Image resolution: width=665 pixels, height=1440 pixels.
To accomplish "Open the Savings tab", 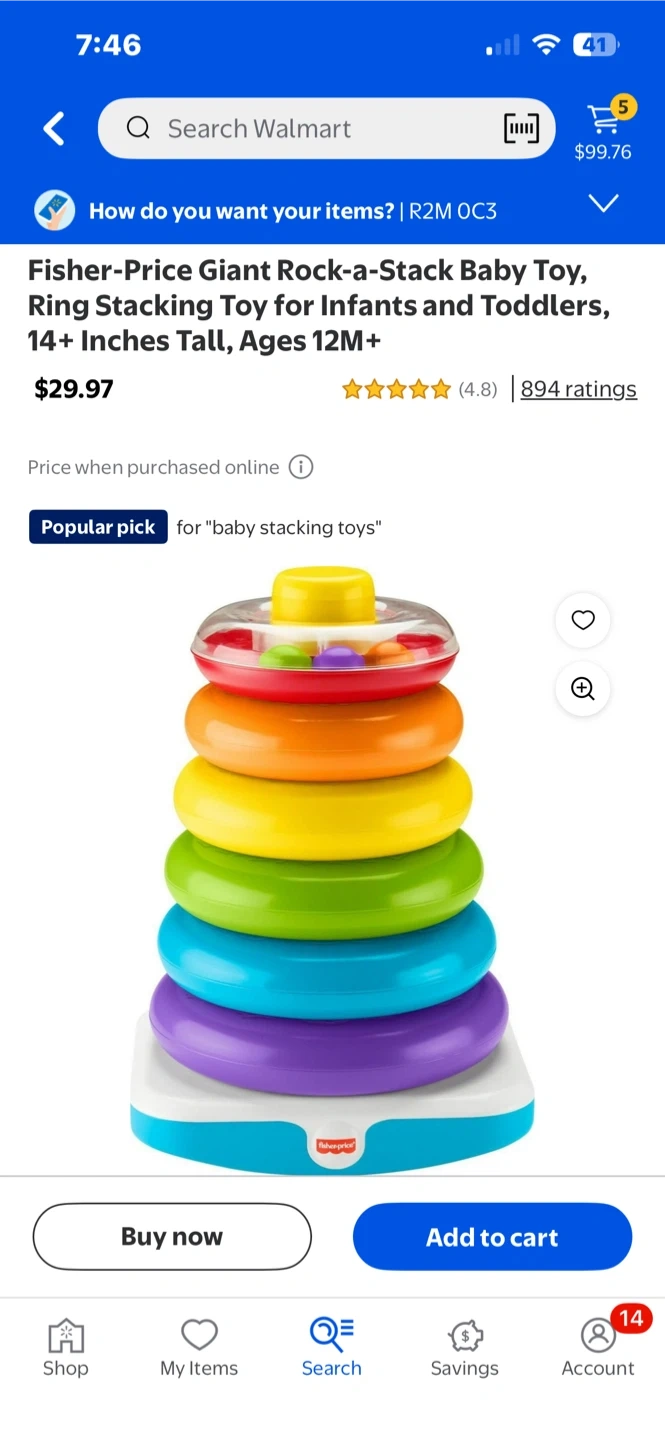I will (x=465, y=1348).
